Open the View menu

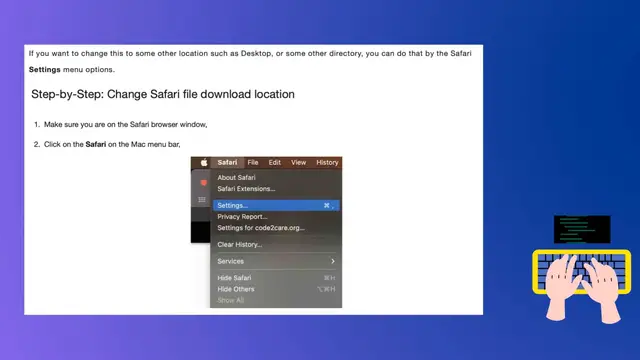coord(298,162)
